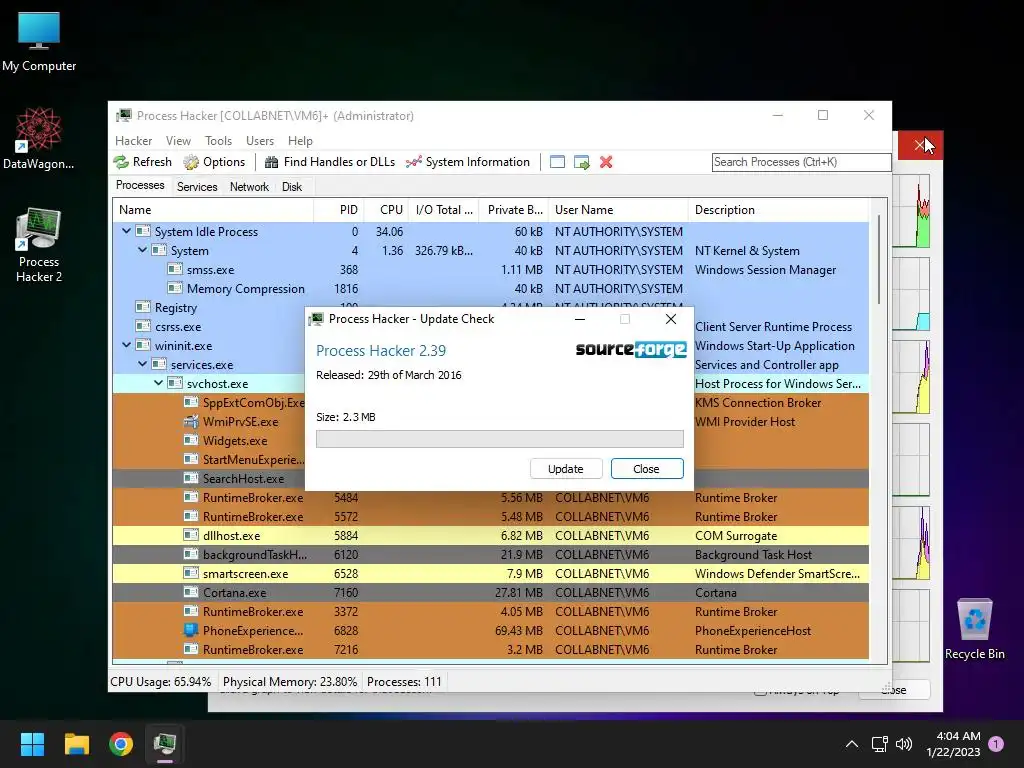The image size is (1024, 768).
Task: Select the PhoneExperience process icon row
Action: tap(490, 631)
